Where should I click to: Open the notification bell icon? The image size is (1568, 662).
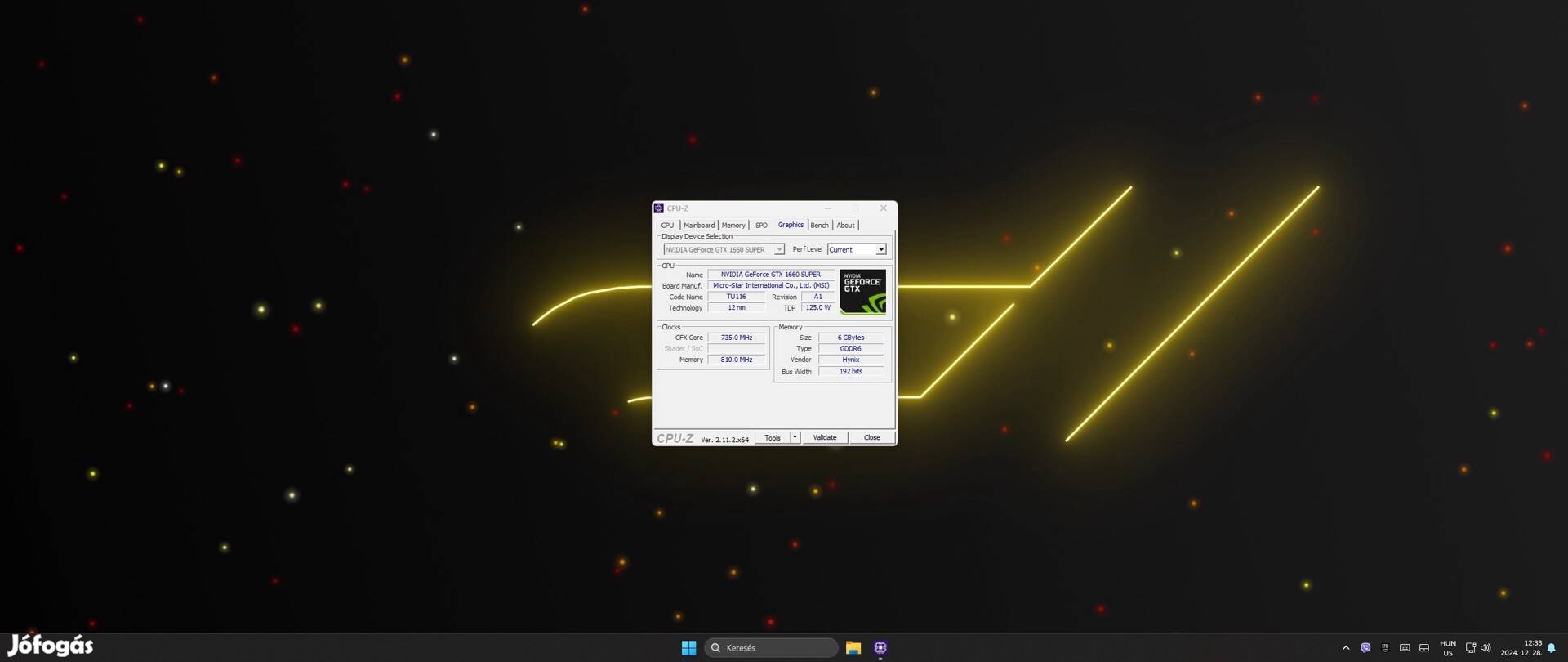pos(1551,648)
